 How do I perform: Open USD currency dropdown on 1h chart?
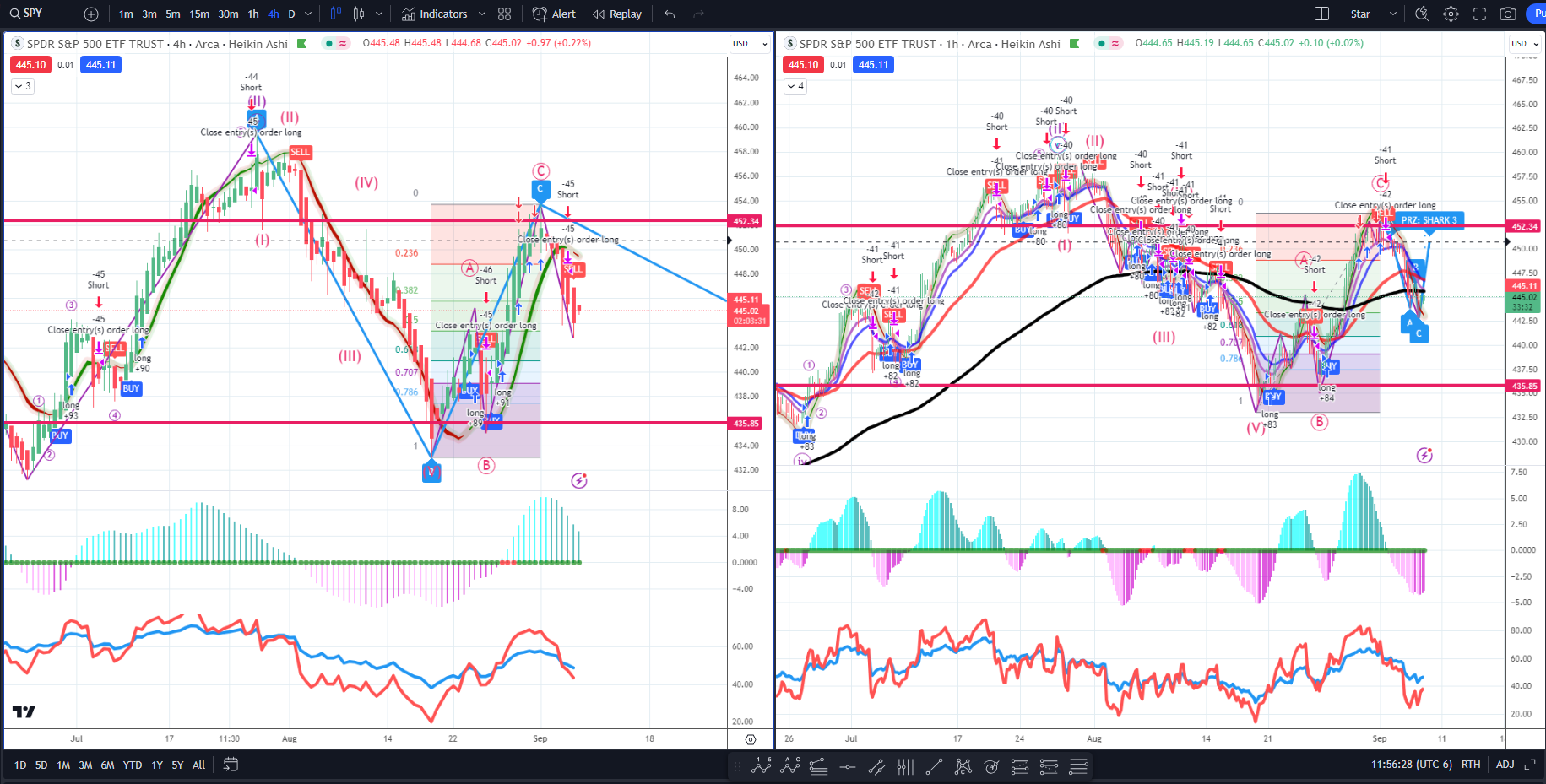(x=1526, y=44)
